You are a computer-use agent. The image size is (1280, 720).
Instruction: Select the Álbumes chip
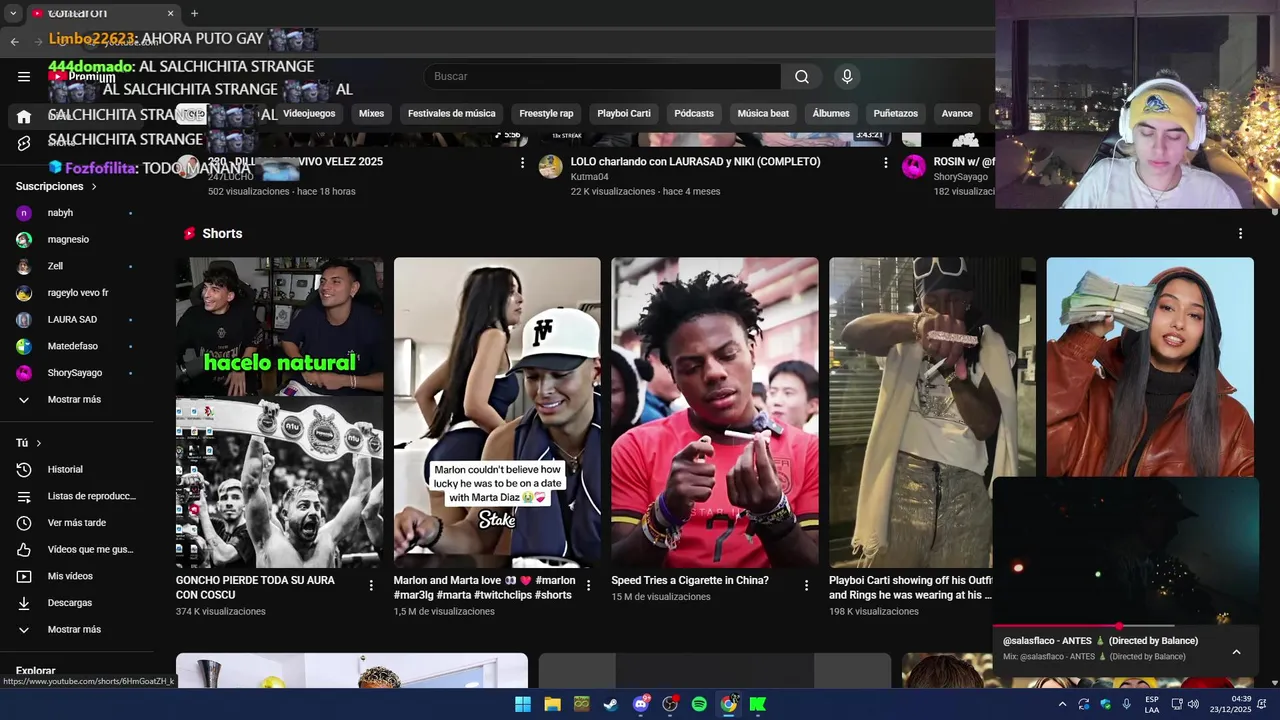tap(831, 114)
